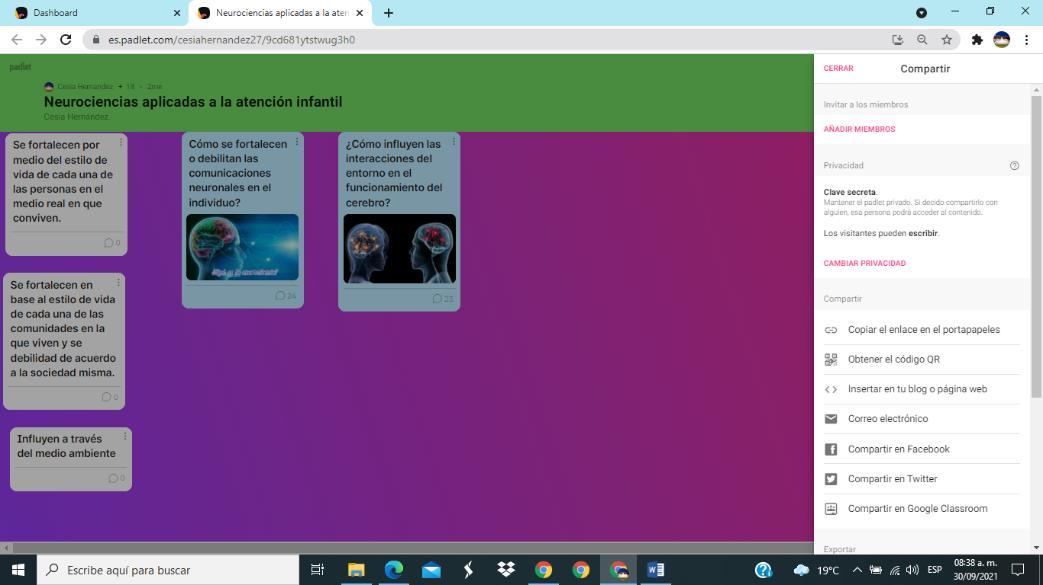Reload the Padlet page
The image size is (1043, 585).
pos(65,40)
